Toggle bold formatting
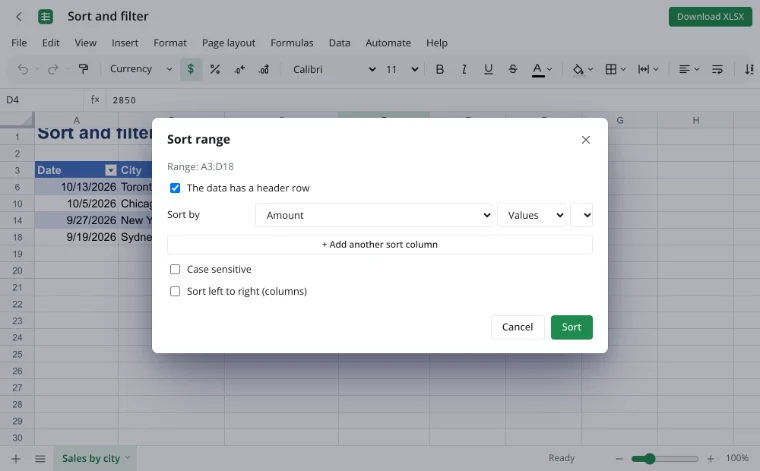Screen dimensions: 760x471 point(440,69)
